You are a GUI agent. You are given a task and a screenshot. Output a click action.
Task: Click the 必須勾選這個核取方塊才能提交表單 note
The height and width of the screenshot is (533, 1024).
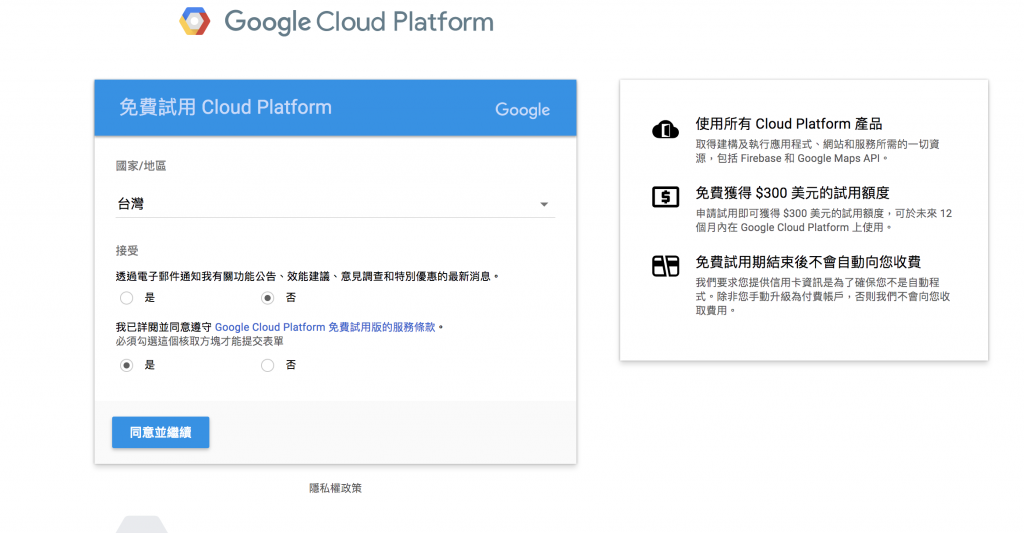click(x=200, y=342)
